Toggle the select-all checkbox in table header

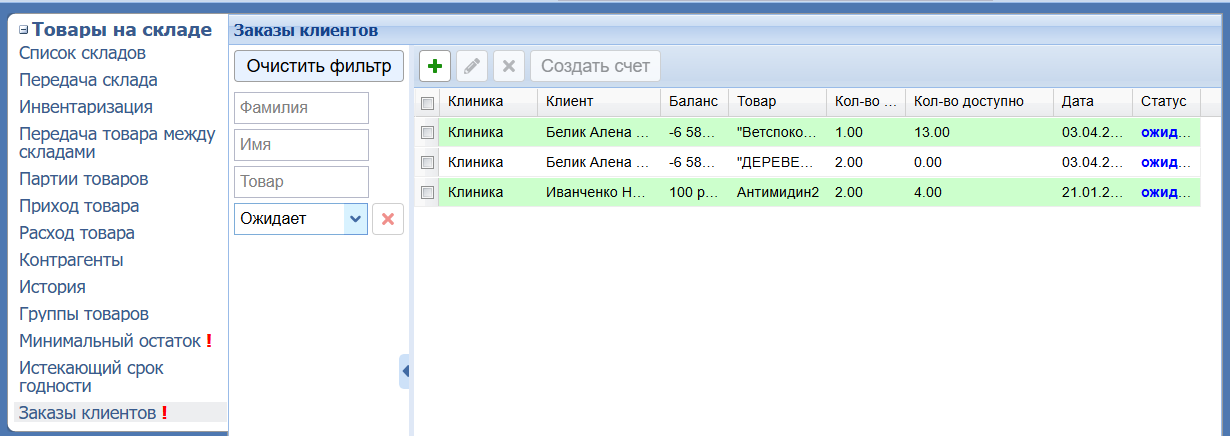point(428,102)
